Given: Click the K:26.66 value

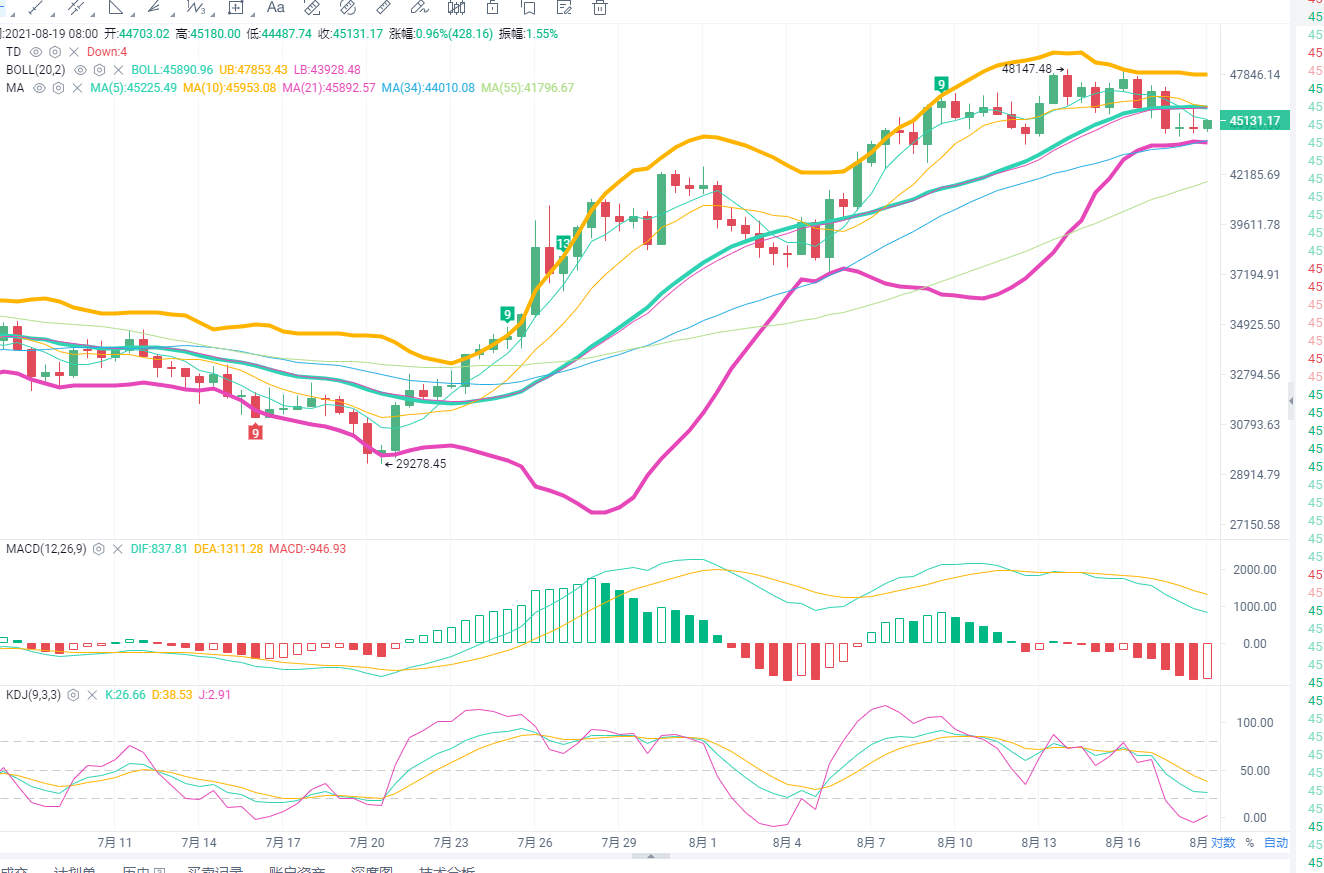Looking at the screenshot, I should coord(126,694).
